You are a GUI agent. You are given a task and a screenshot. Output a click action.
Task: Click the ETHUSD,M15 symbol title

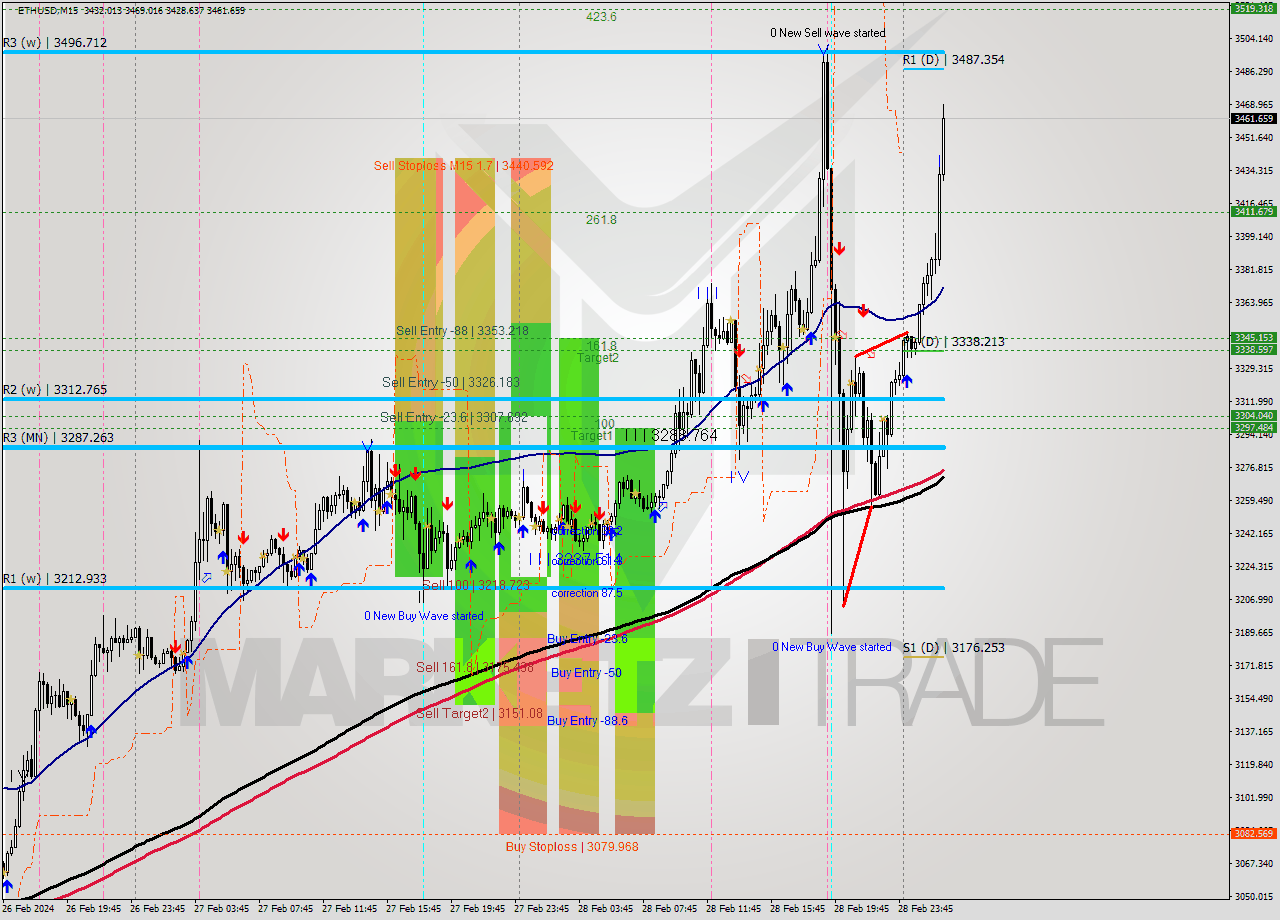point(49,10)
